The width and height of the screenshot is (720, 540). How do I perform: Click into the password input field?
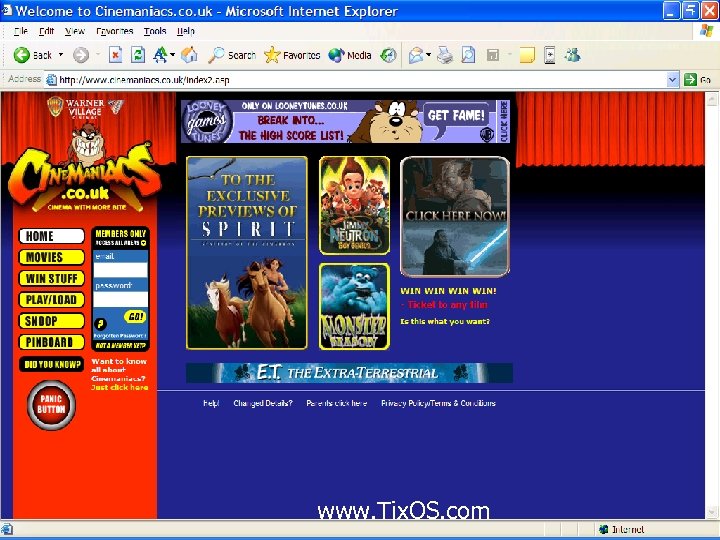point(121,299)
